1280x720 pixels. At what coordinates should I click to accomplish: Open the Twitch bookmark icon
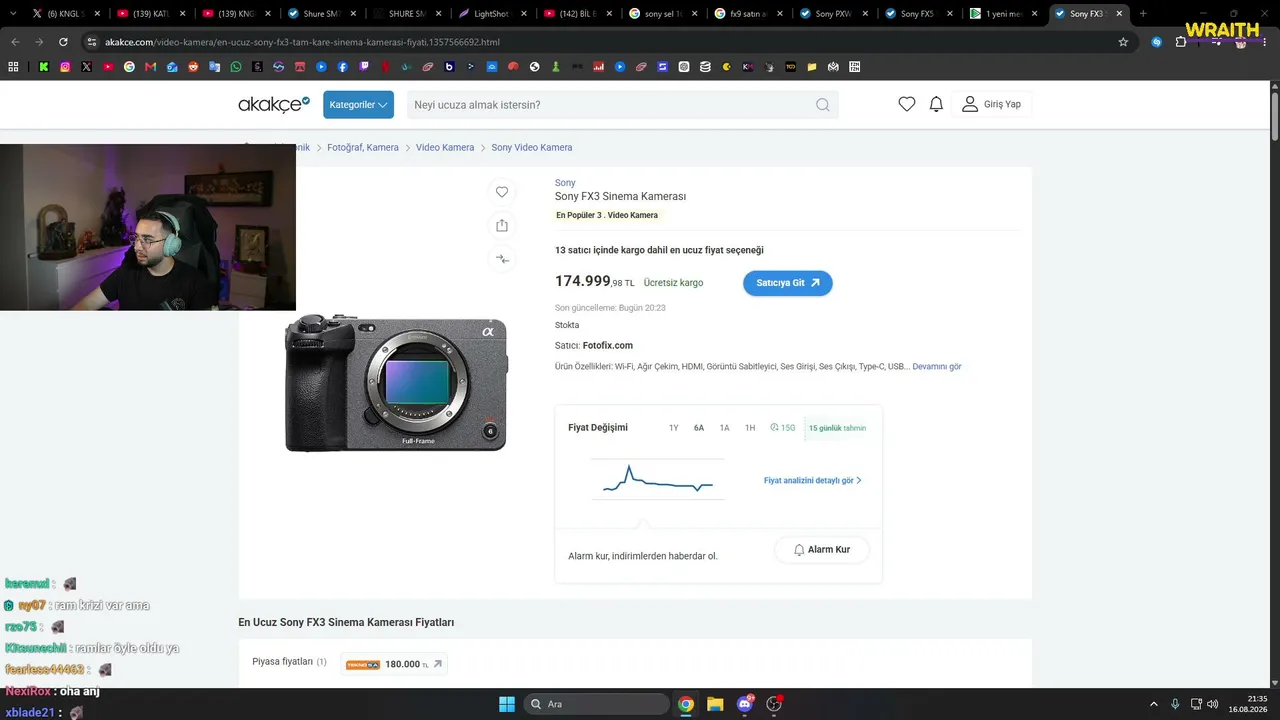click(x=364, y=67)
